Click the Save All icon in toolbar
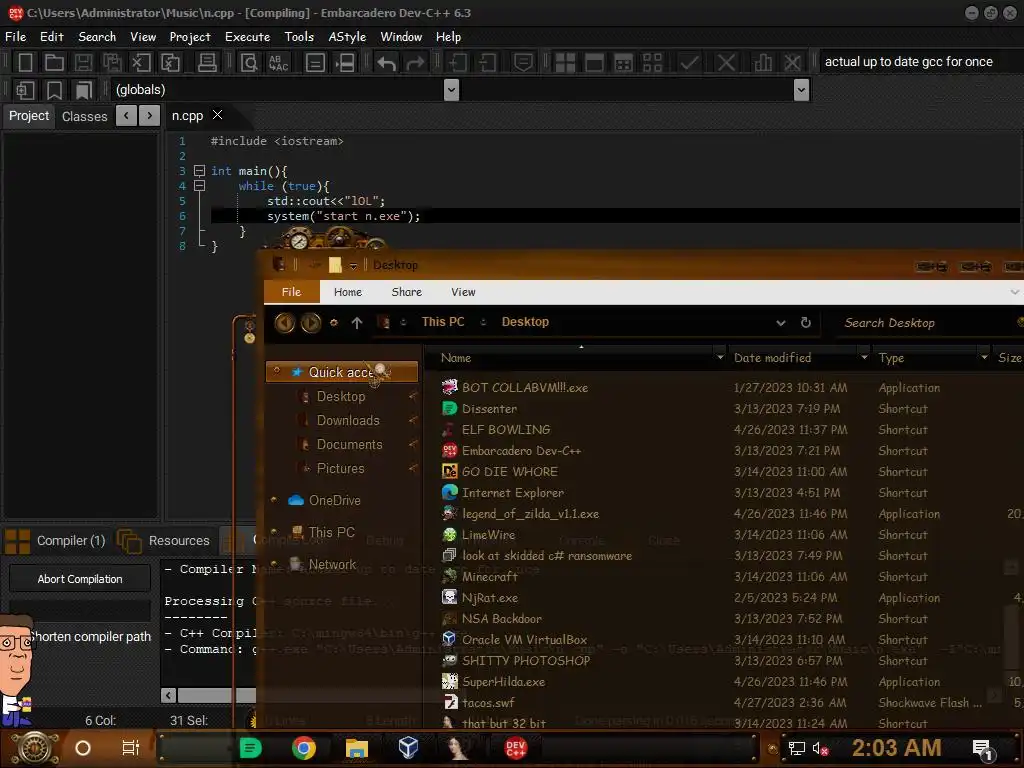Image resolution: width=1024 pixels, height=768 pixels. 112,63
